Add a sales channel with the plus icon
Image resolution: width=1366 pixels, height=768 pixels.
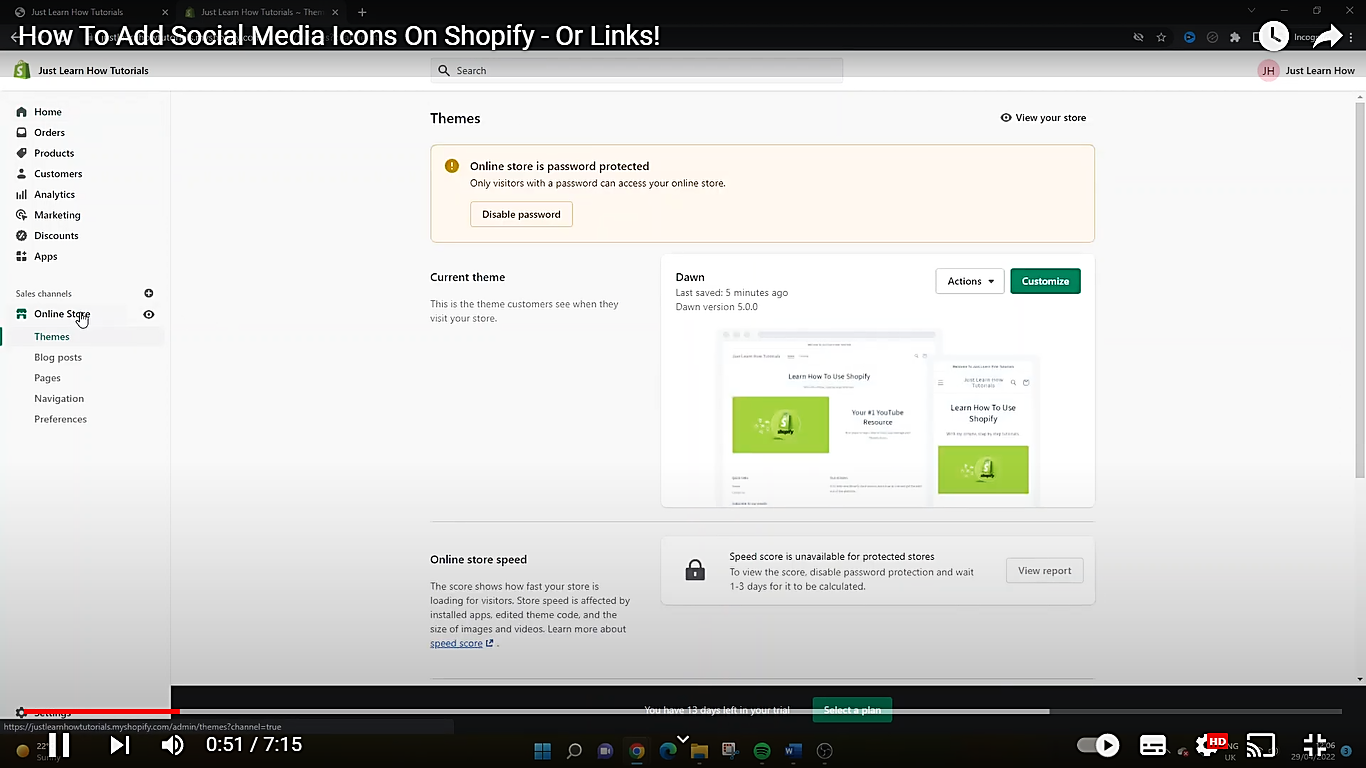tap(149, 293)
